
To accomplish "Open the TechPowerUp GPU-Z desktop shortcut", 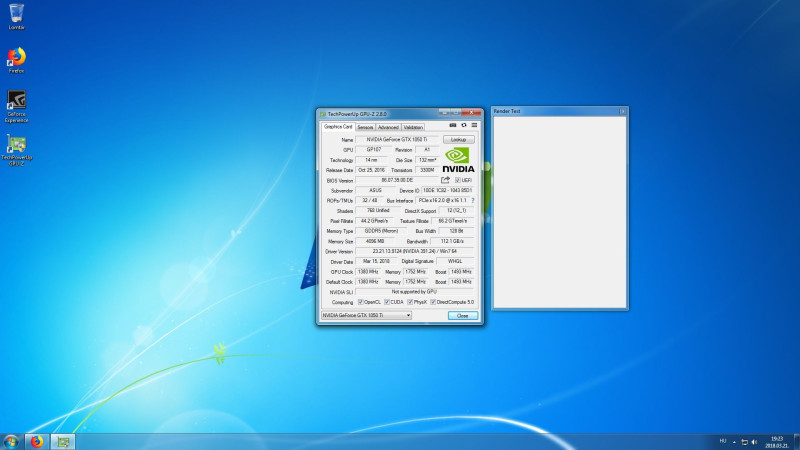I will point(16,150).
